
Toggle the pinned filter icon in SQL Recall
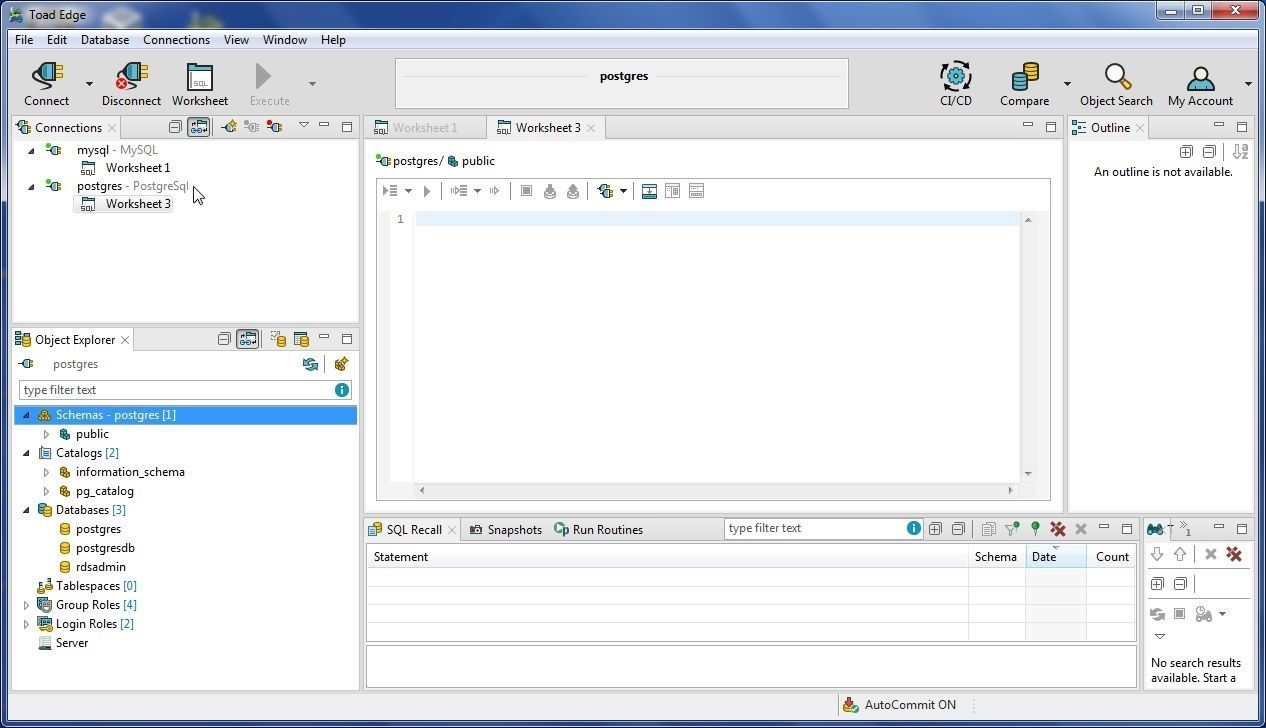(x=1011, y=529)
